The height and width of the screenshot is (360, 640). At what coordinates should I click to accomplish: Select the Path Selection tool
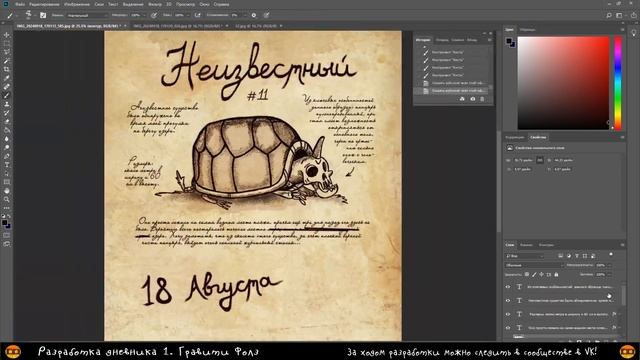tap(7, 173)
